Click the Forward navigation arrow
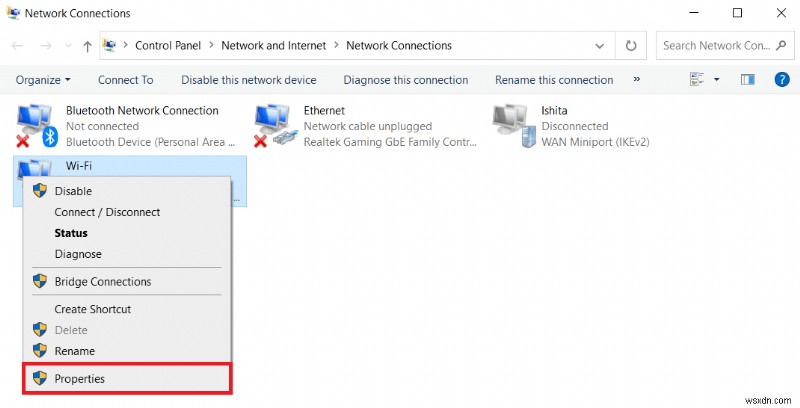Image resolution: width=800 pixels, height=408 pixels. (46, 46)
